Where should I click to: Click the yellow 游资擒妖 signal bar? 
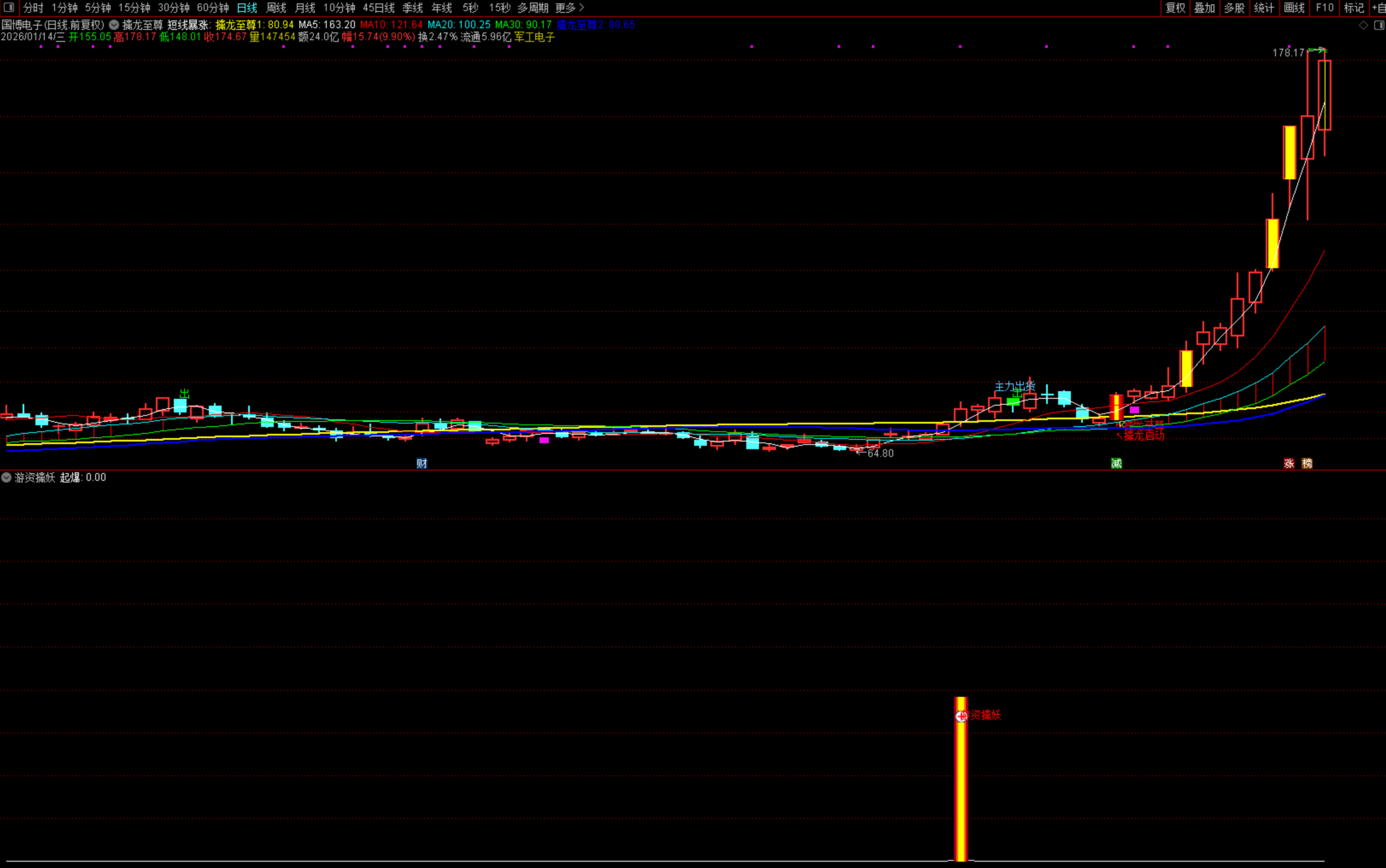[961, 792]
